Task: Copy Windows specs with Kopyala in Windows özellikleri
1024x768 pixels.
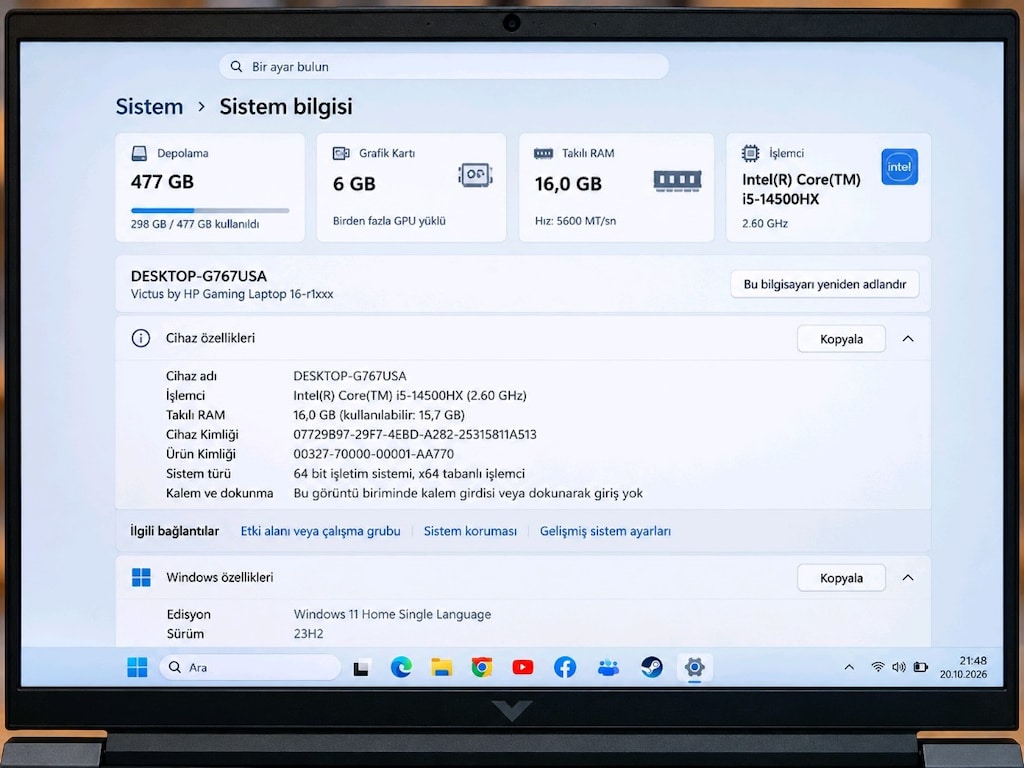Action: click(x=841, y=578)
